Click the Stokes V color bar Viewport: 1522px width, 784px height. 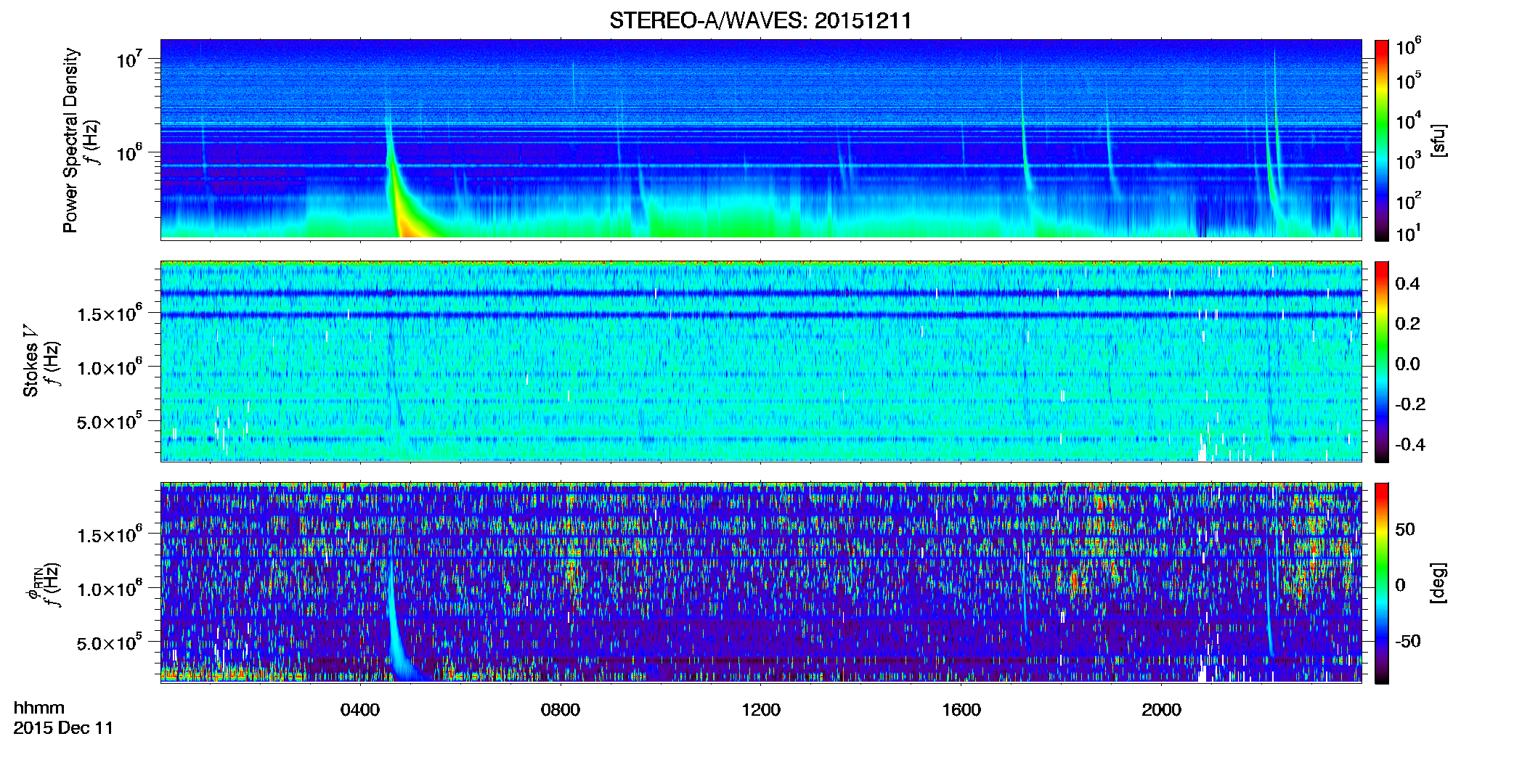[1381, 362]
